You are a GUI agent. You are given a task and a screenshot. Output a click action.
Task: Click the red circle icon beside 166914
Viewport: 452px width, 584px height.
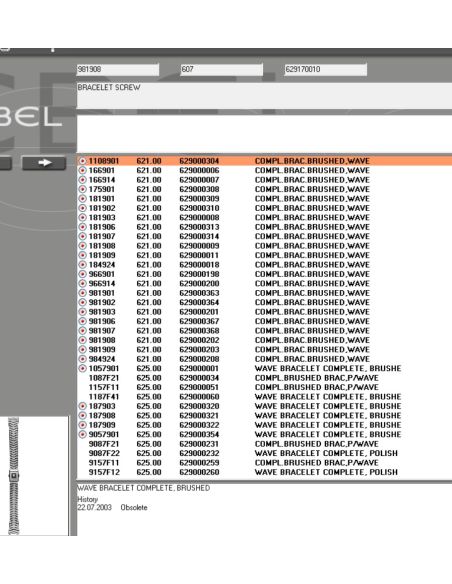(82, 180)
